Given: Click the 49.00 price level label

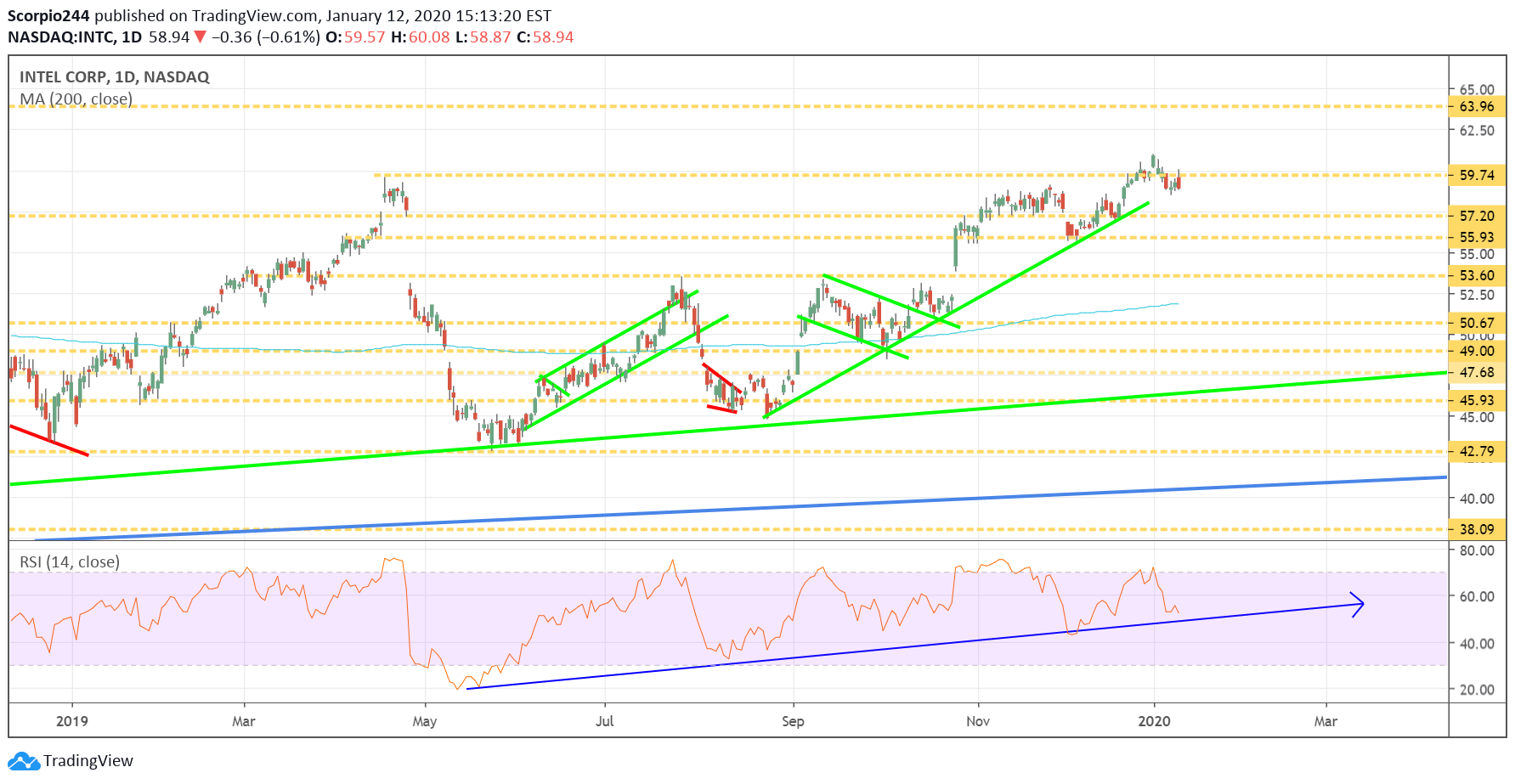Looking at the screenshot, I should point(1477,352).
